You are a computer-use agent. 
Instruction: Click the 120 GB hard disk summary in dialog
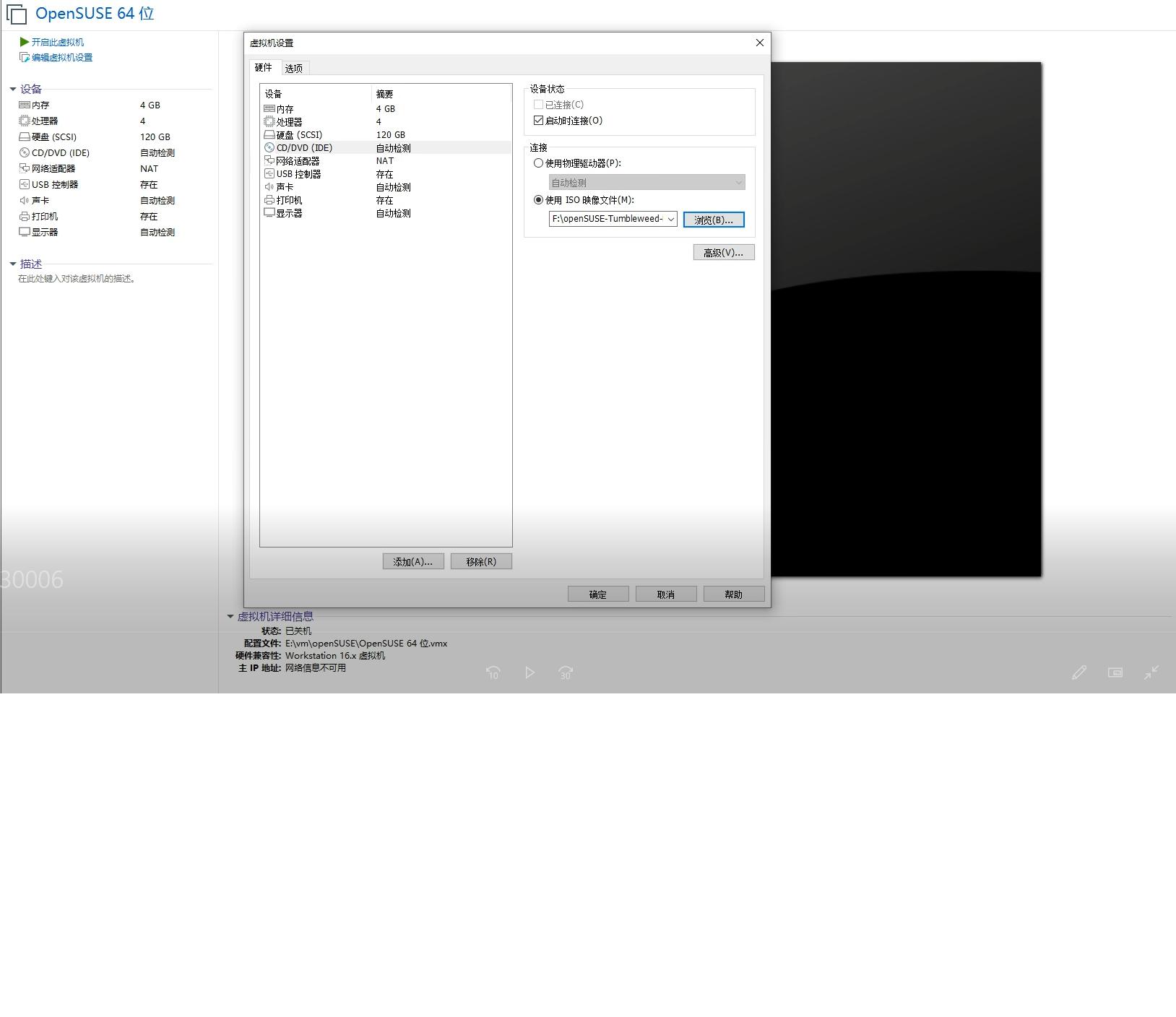391,134
